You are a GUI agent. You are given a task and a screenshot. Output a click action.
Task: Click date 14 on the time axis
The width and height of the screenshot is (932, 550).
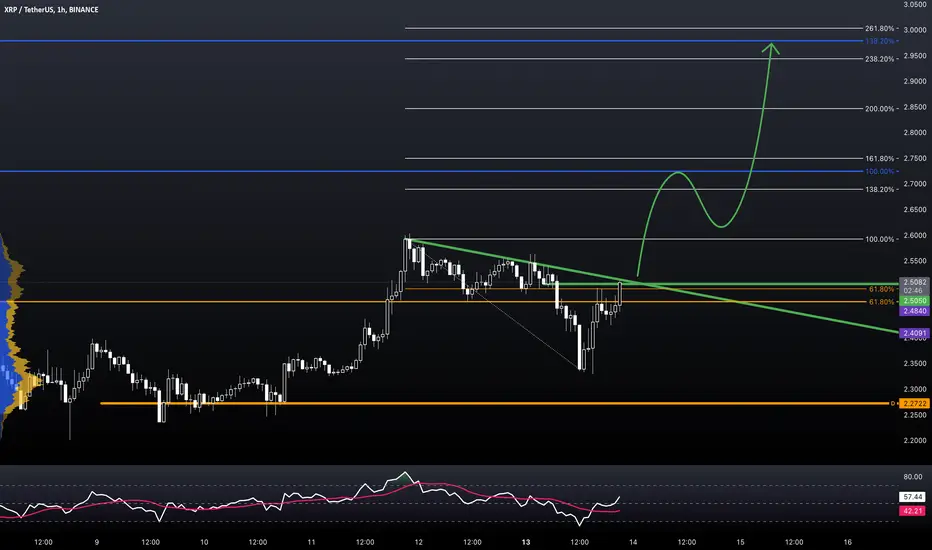[633, 542]
